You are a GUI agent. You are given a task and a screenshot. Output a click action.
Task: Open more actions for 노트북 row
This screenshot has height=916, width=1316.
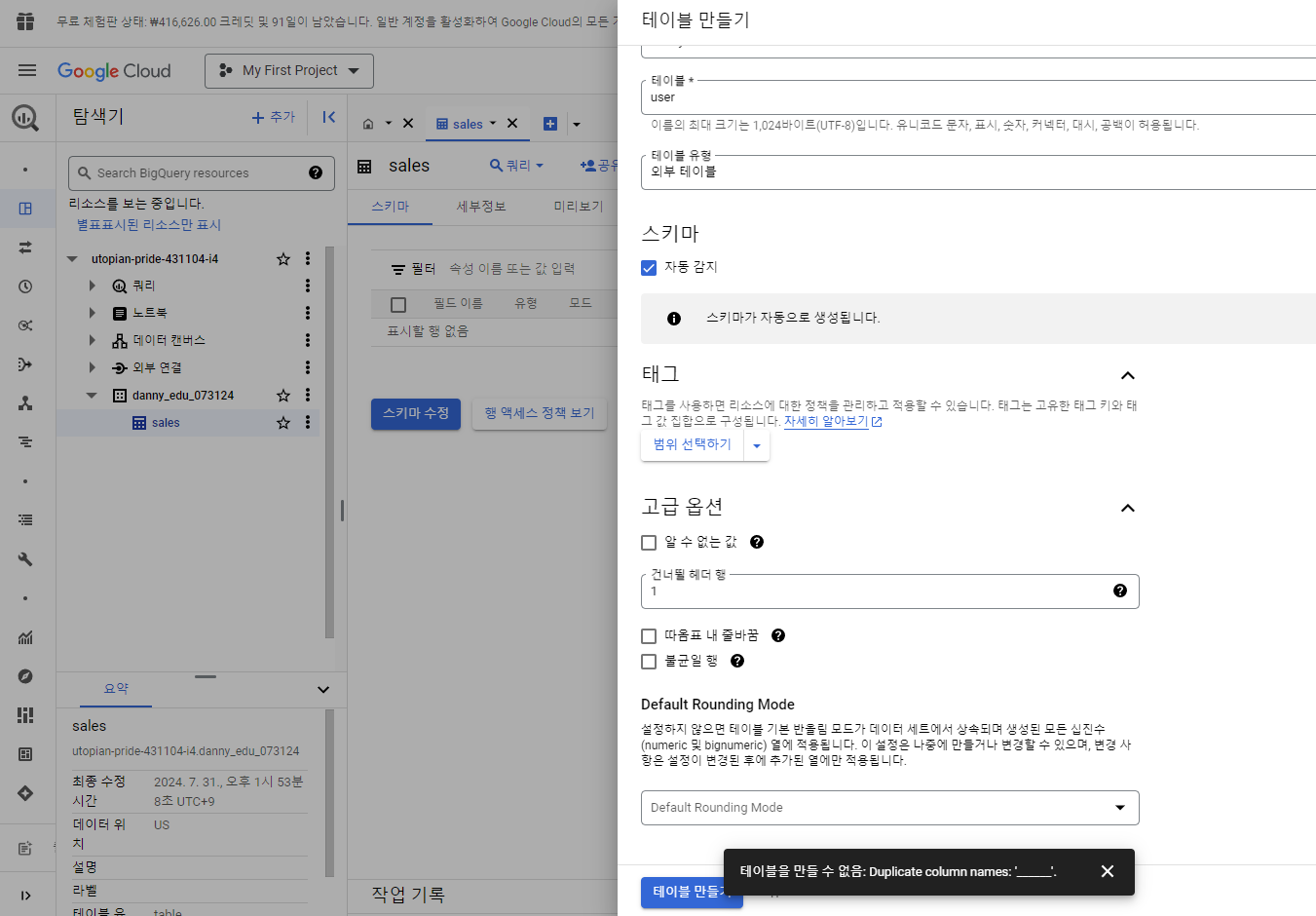pos(308,313)
